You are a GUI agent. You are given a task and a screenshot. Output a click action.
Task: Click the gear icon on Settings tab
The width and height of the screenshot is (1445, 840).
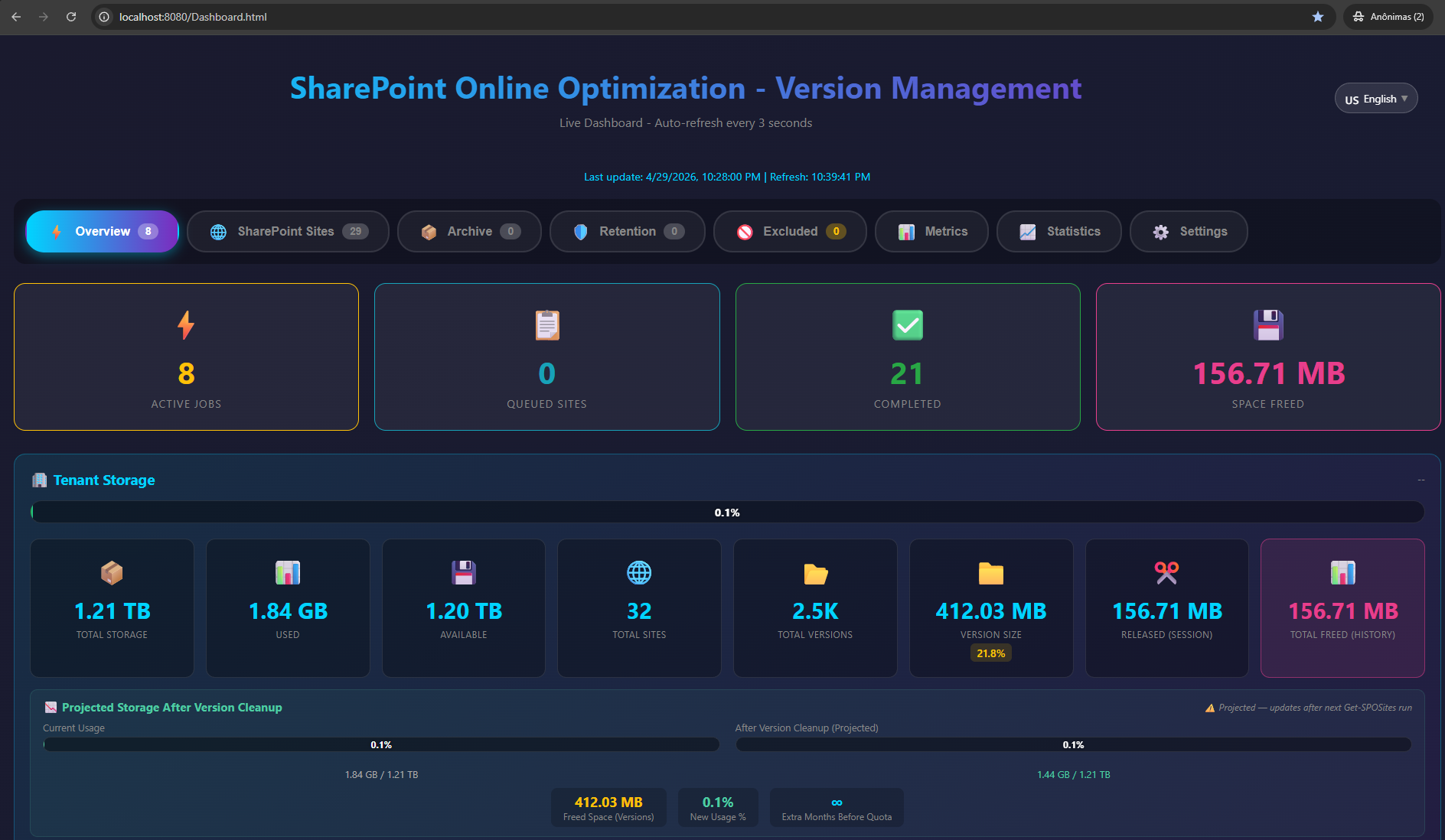click(x=1161, y=232)
